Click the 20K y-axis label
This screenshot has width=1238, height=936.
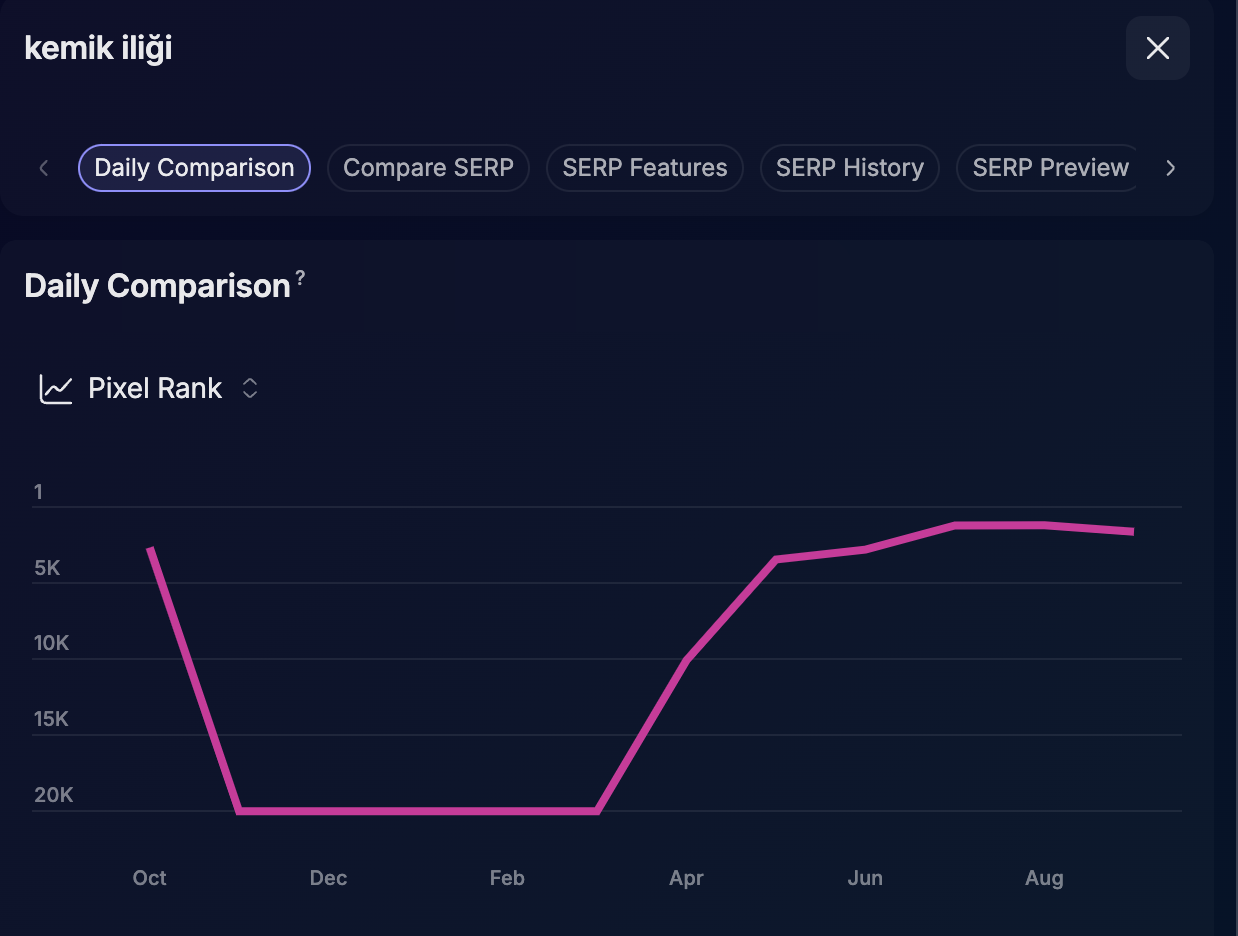[x=54, y=795]
